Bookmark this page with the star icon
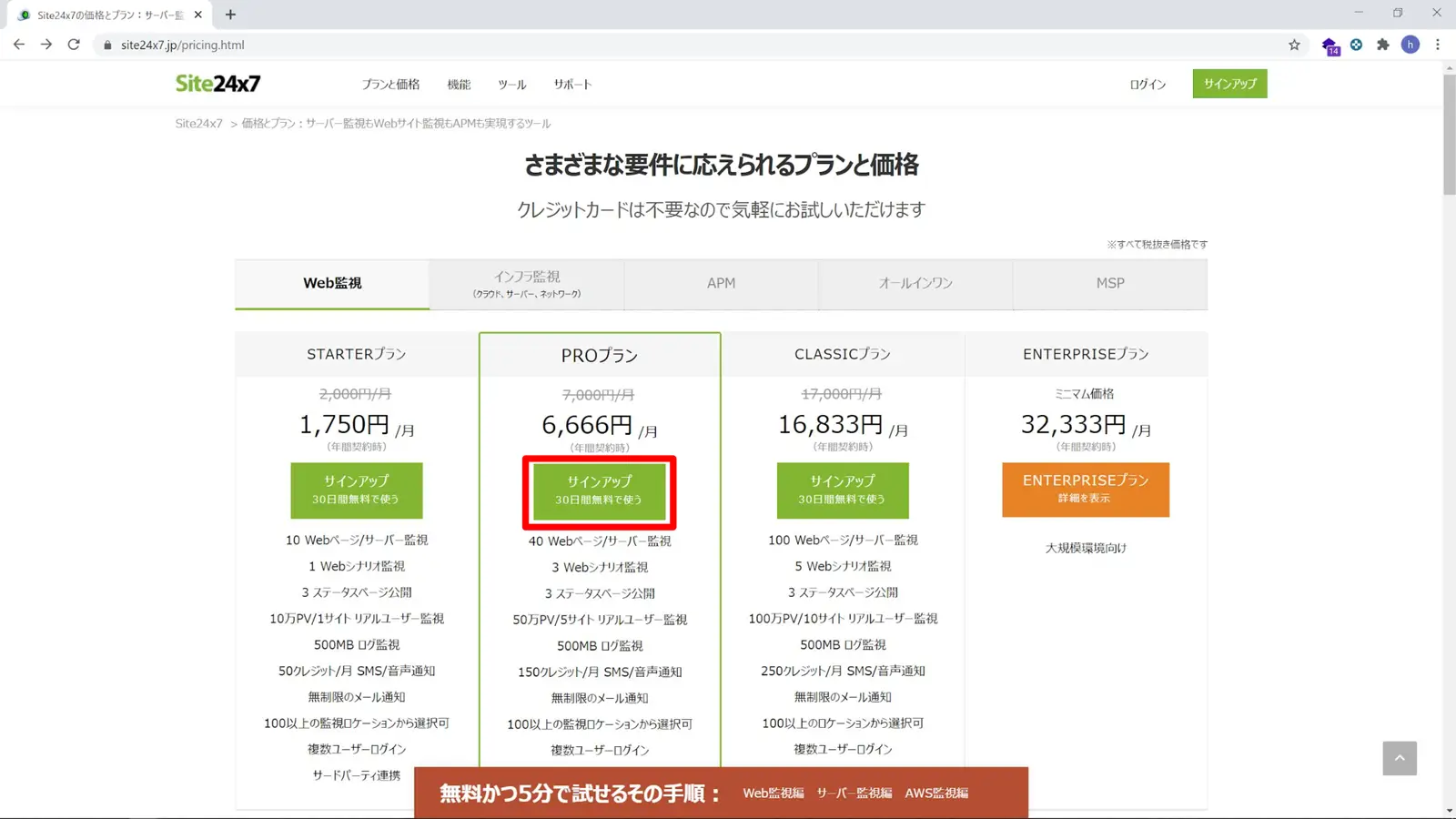 coord(1294,45)
